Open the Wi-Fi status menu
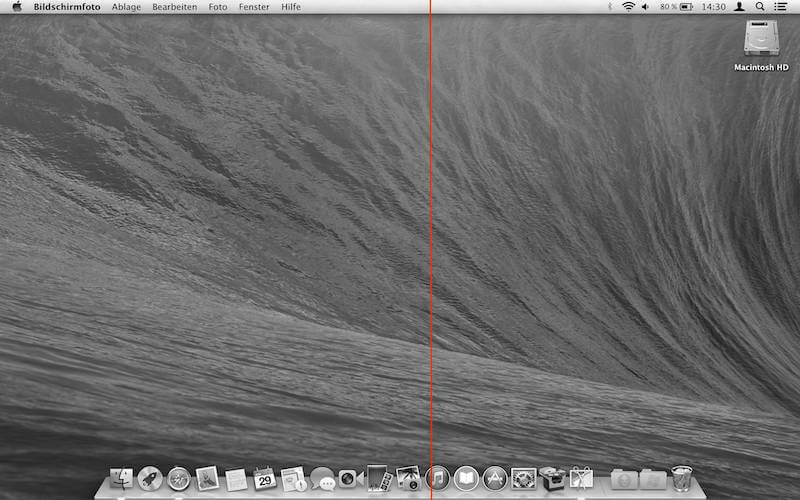Viewport: 800px width, 500px height. point(629,7)
